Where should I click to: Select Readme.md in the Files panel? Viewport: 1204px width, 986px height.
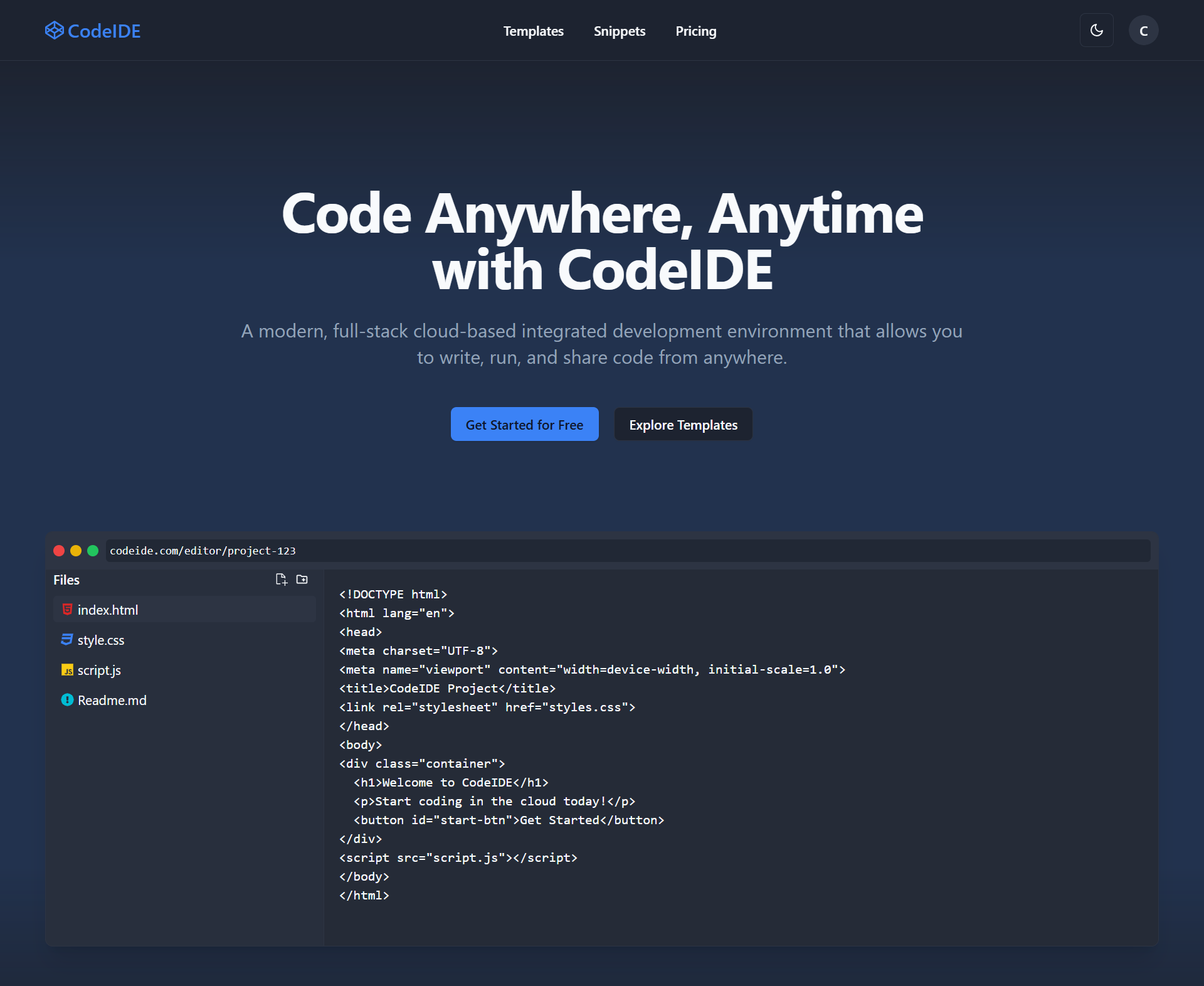point(112,700)
